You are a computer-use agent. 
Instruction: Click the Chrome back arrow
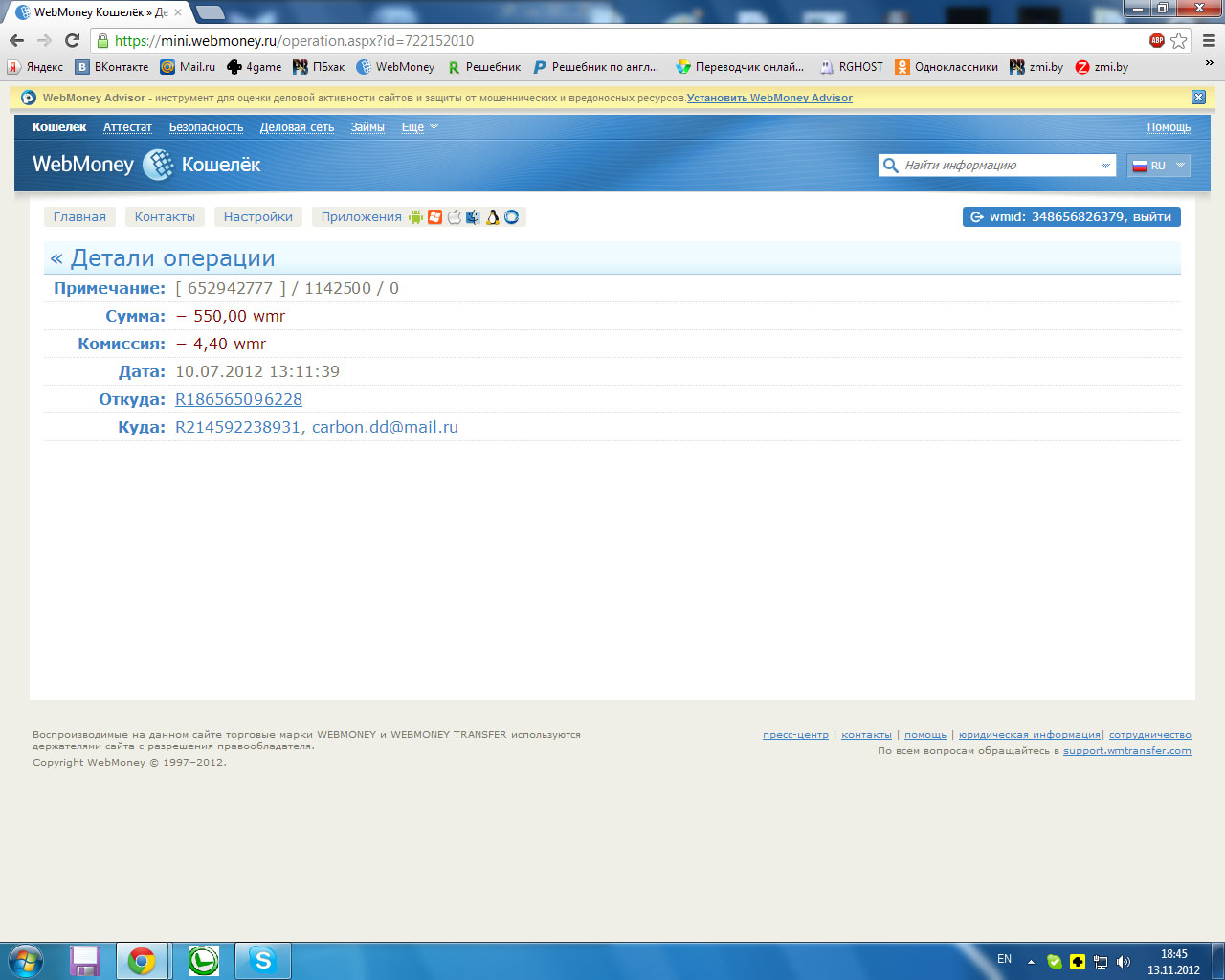(16, 40)
